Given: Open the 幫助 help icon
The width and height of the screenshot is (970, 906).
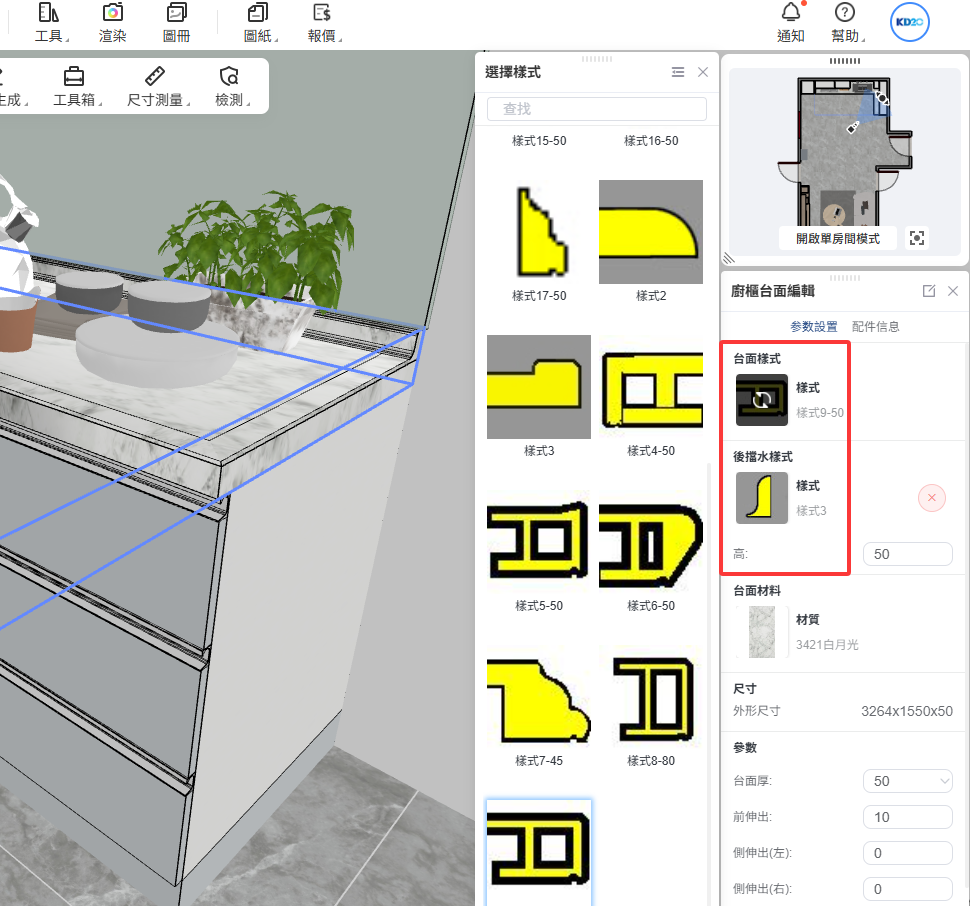Looking at the screenshot, I should 845,13.
